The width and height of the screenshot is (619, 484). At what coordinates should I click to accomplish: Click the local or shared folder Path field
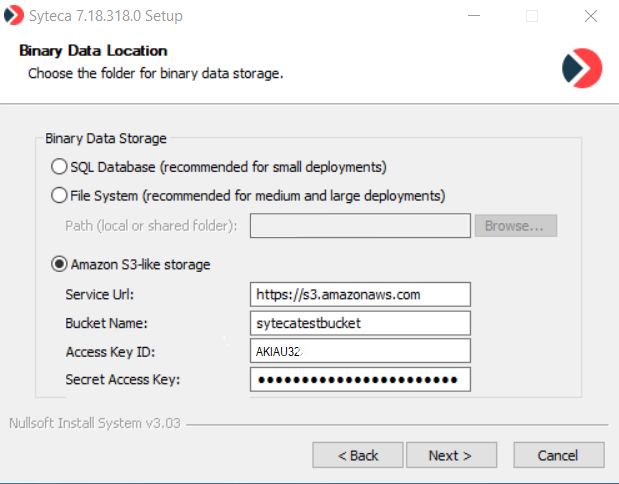[x=360, y=226]
